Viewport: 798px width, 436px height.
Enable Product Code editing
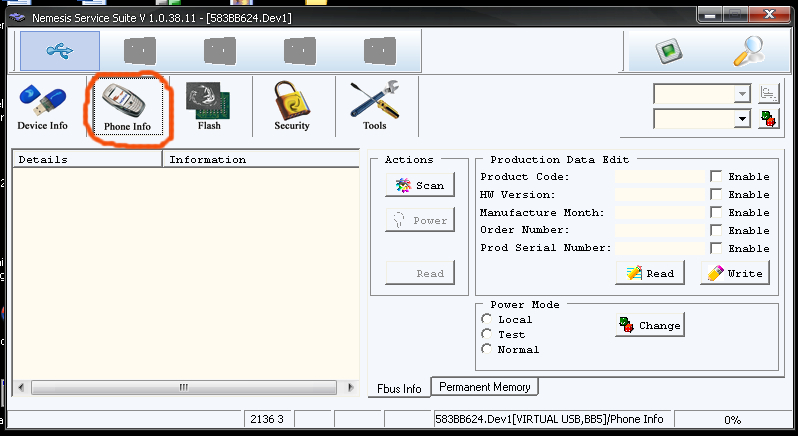716,177
